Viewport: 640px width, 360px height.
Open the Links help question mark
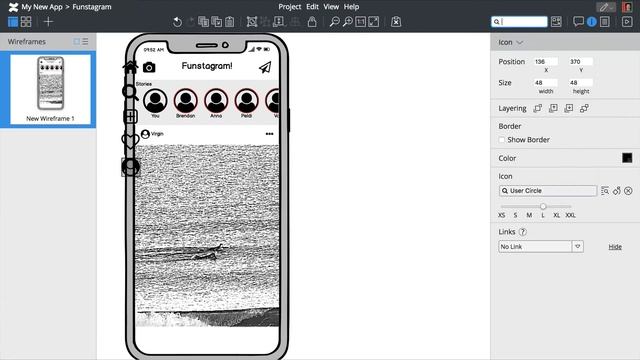pyautogui.click(x=522, y=232)
